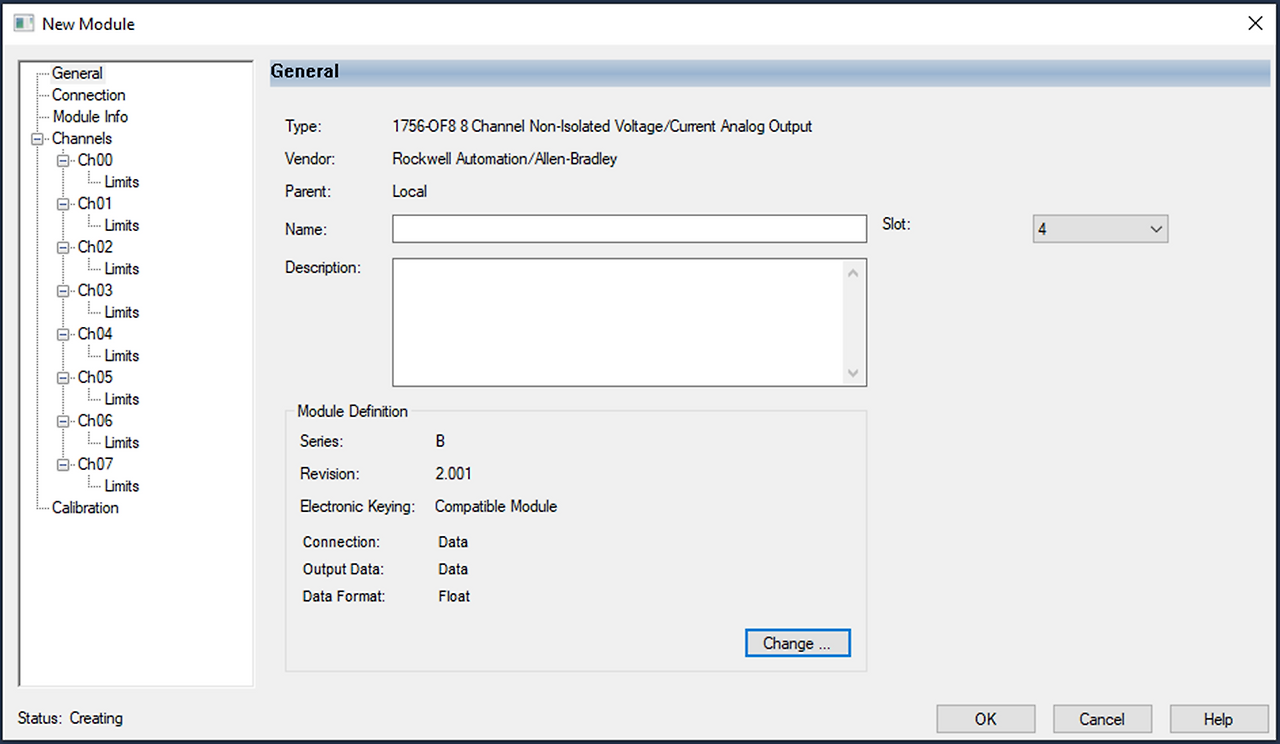Screen dimensions: 1280x744
Task: Collapse the Ch00 channel node
Action: pos(63,159)
